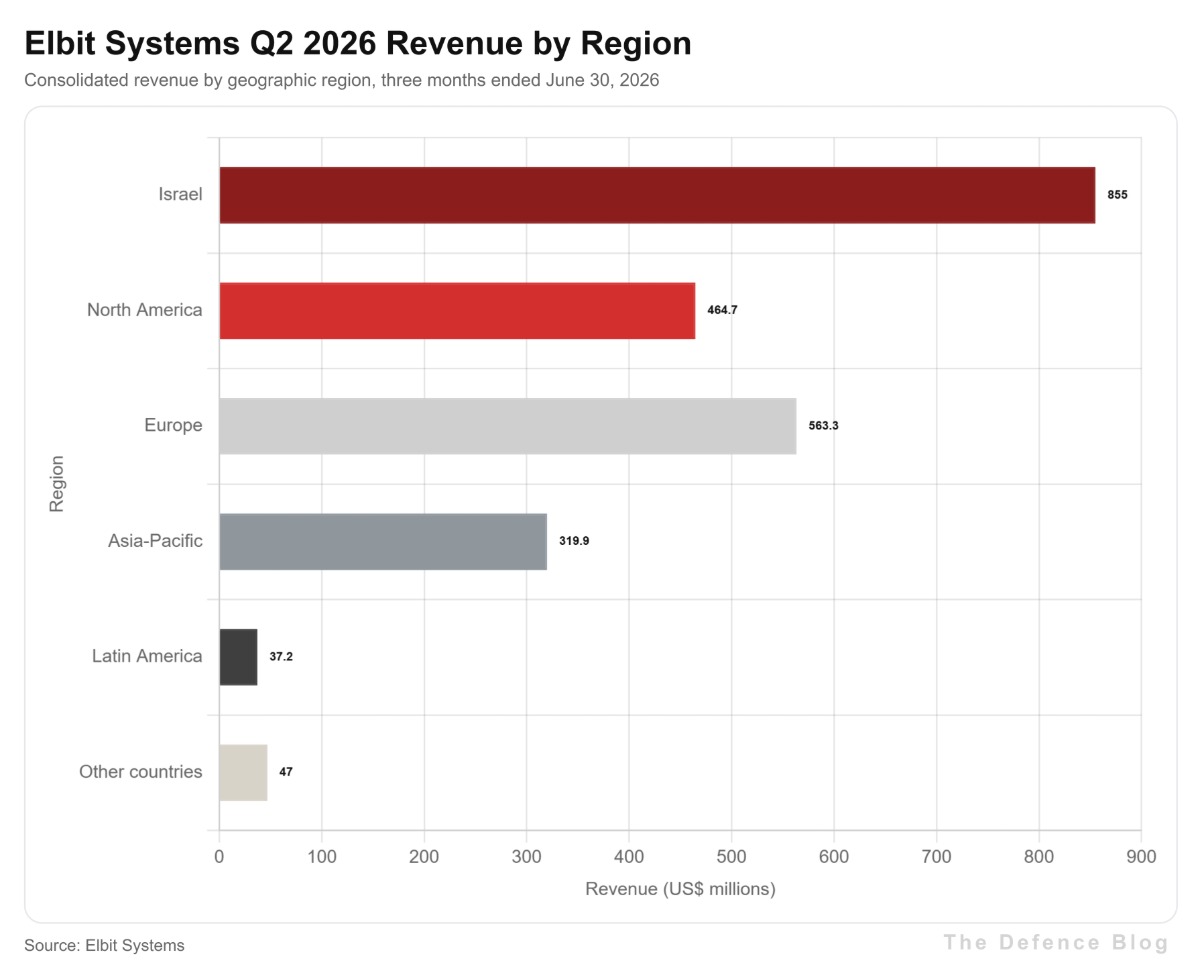Click the dark red Israel bar

point(657,195)
